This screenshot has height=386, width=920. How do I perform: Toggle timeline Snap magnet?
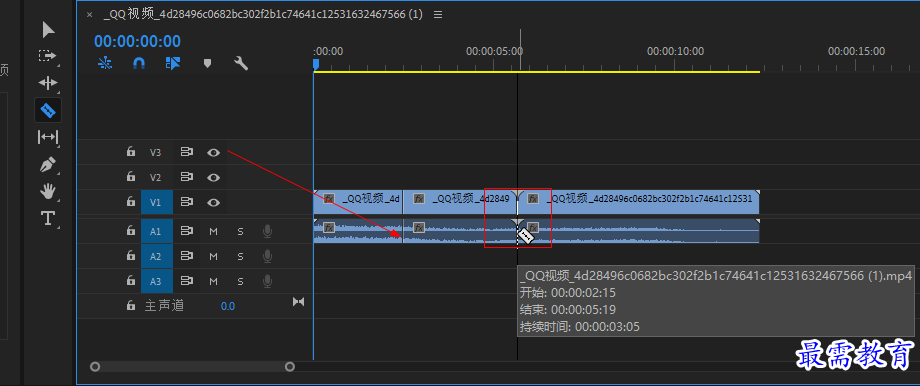click(x=139, y=63)
